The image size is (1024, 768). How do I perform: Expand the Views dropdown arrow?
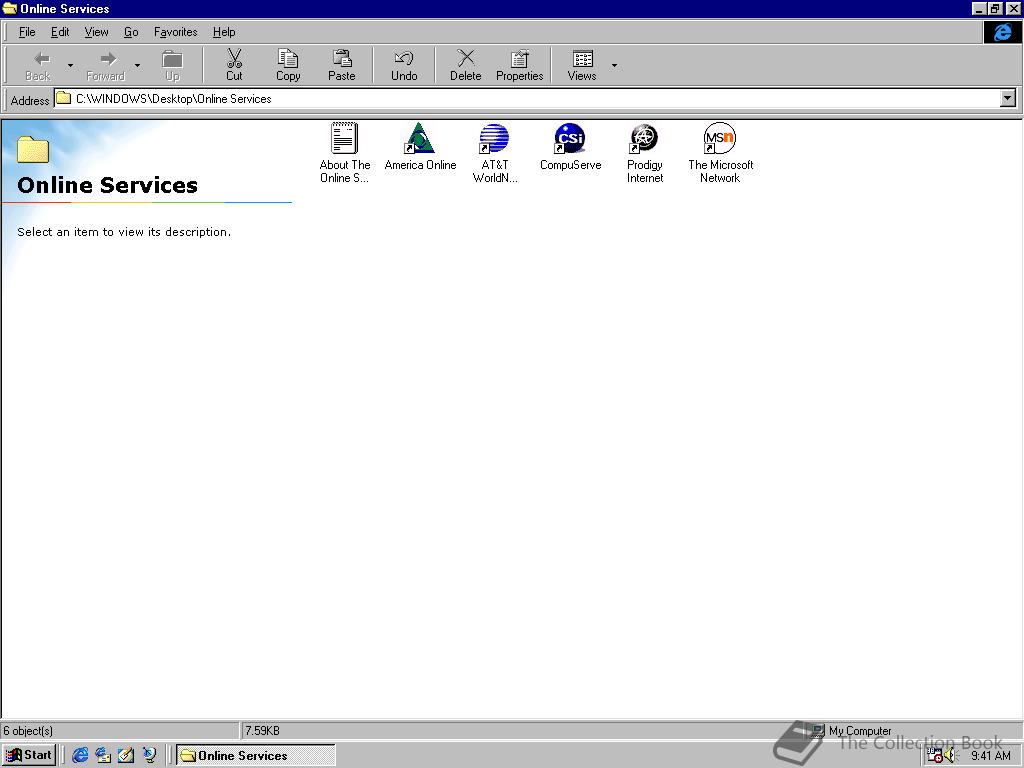click(615, 65)
